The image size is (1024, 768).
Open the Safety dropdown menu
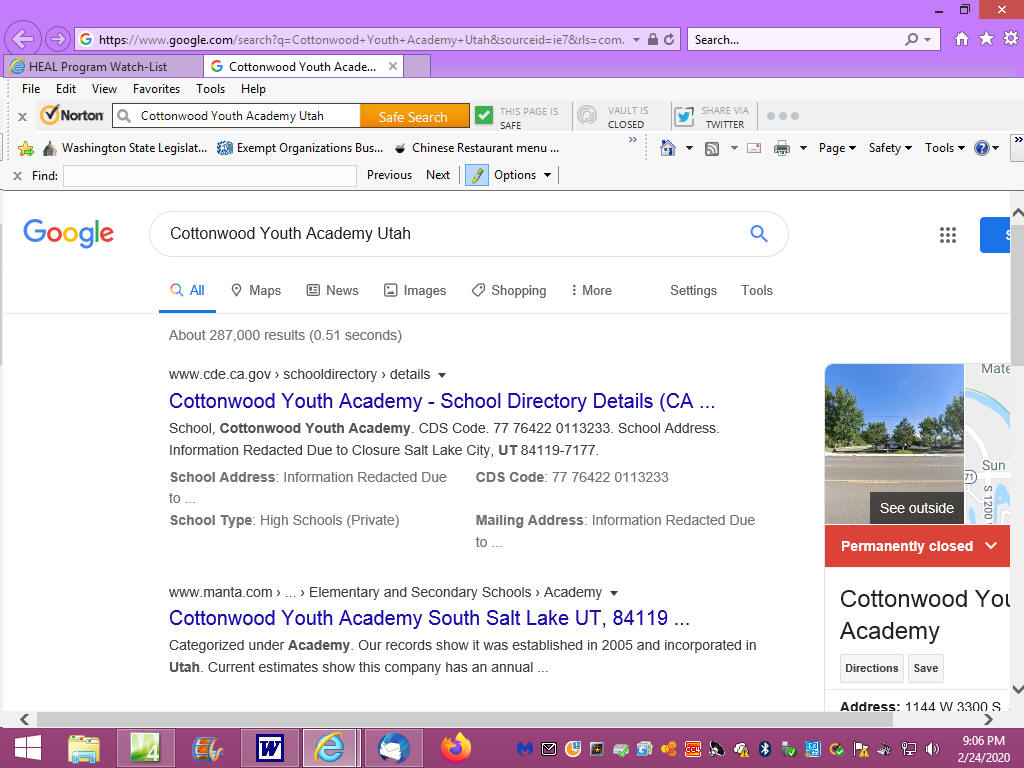890,148
